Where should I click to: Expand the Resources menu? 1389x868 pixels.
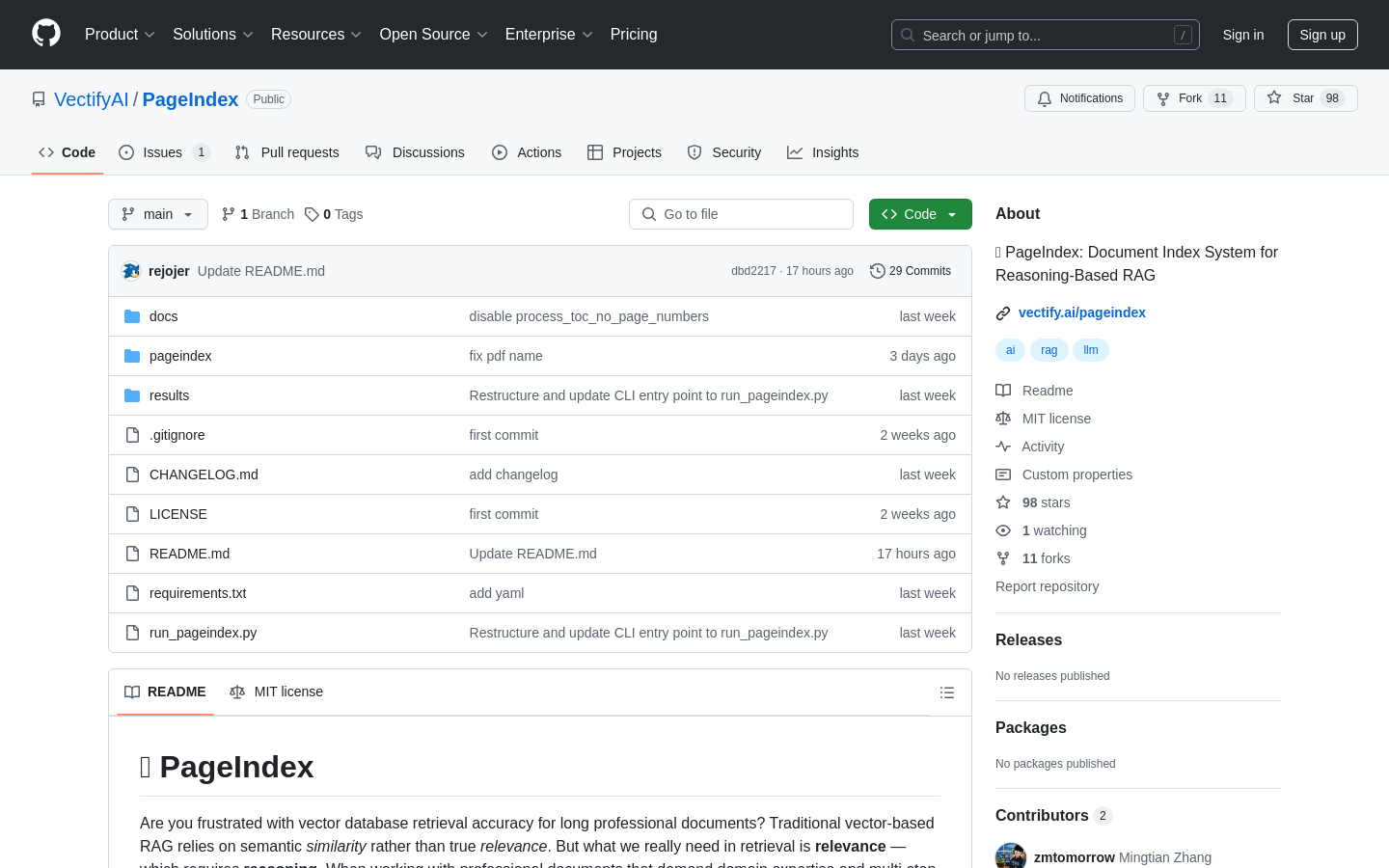click(316, 35)
